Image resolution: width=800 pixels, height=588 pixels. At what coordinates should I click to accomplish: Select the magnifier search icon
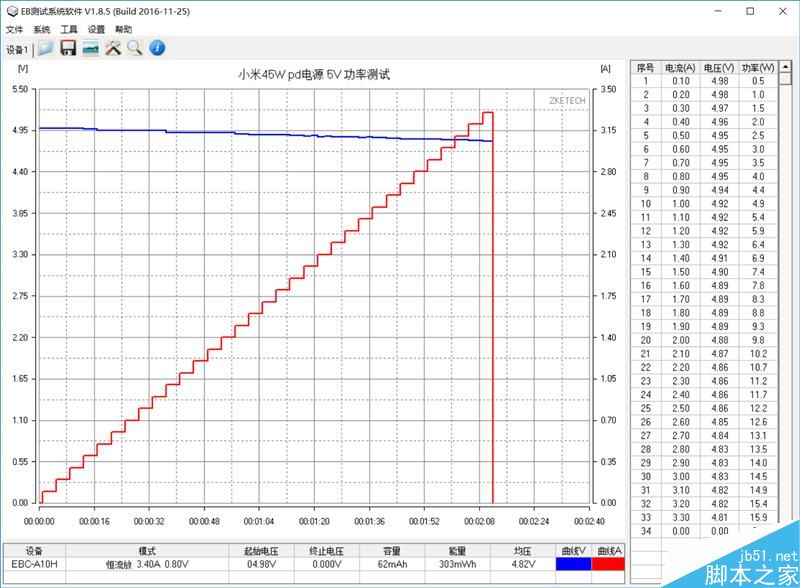(x=135, y=48)
